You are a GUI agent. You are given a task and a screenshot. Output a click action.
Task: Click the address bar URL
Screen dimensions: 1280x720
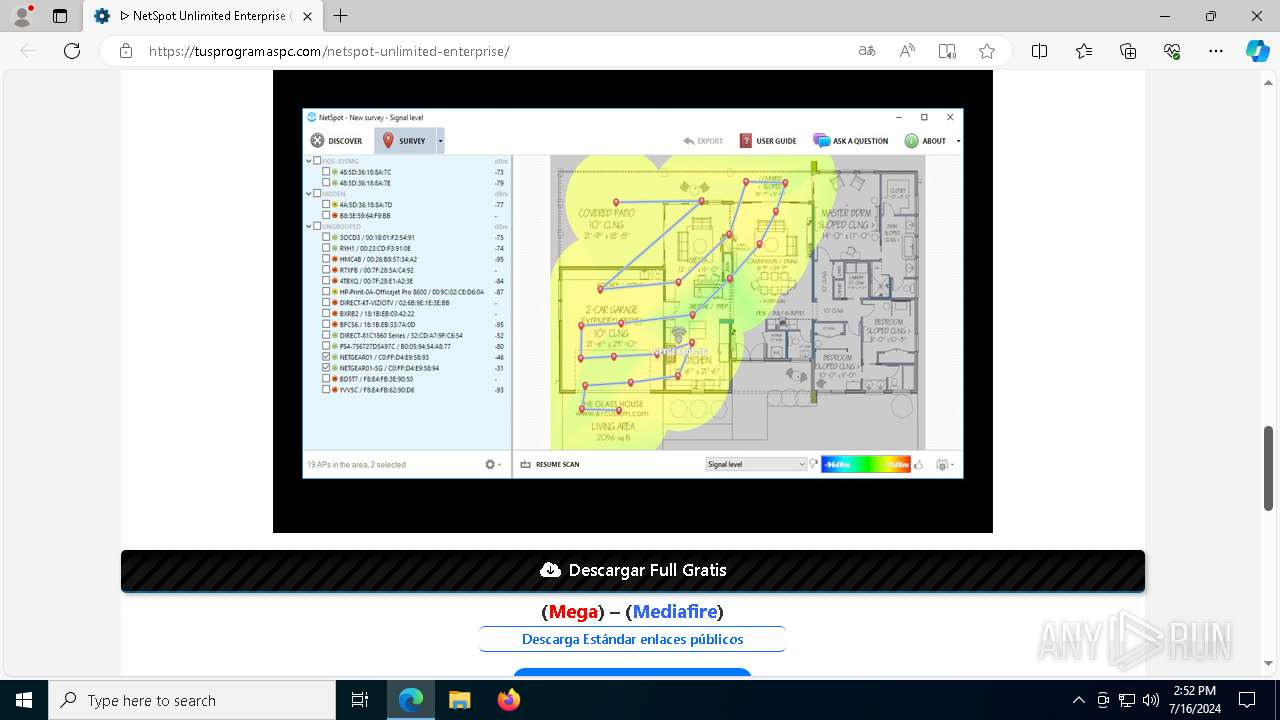click(329, 51)
